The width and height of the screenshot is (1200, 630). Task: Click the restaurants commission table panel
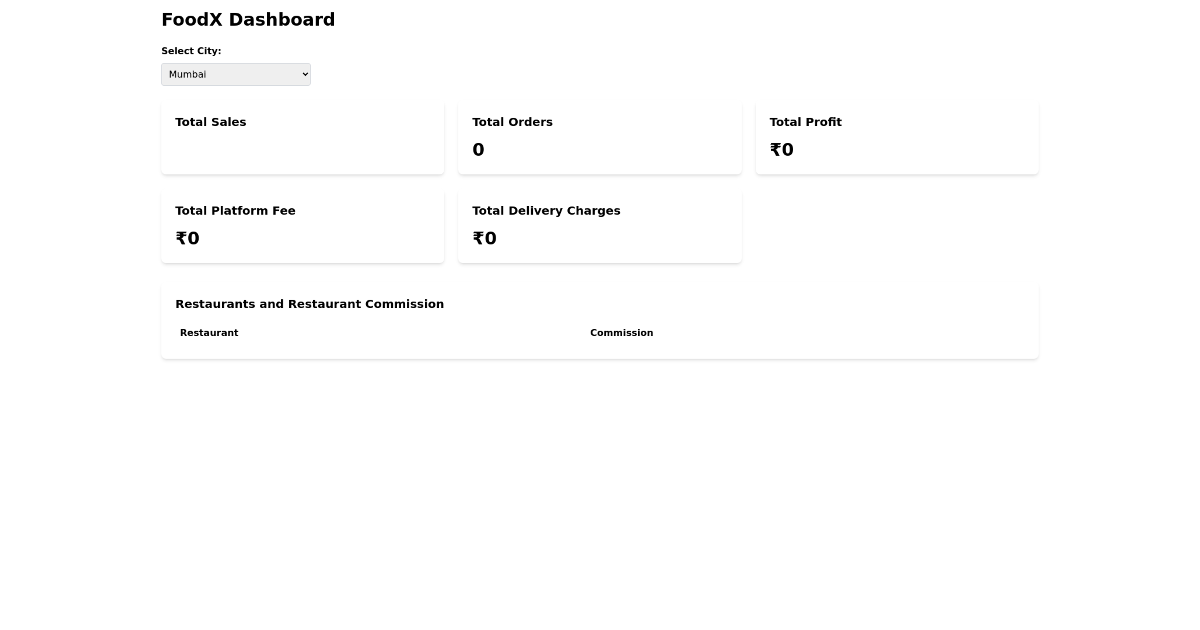point(600,320)
